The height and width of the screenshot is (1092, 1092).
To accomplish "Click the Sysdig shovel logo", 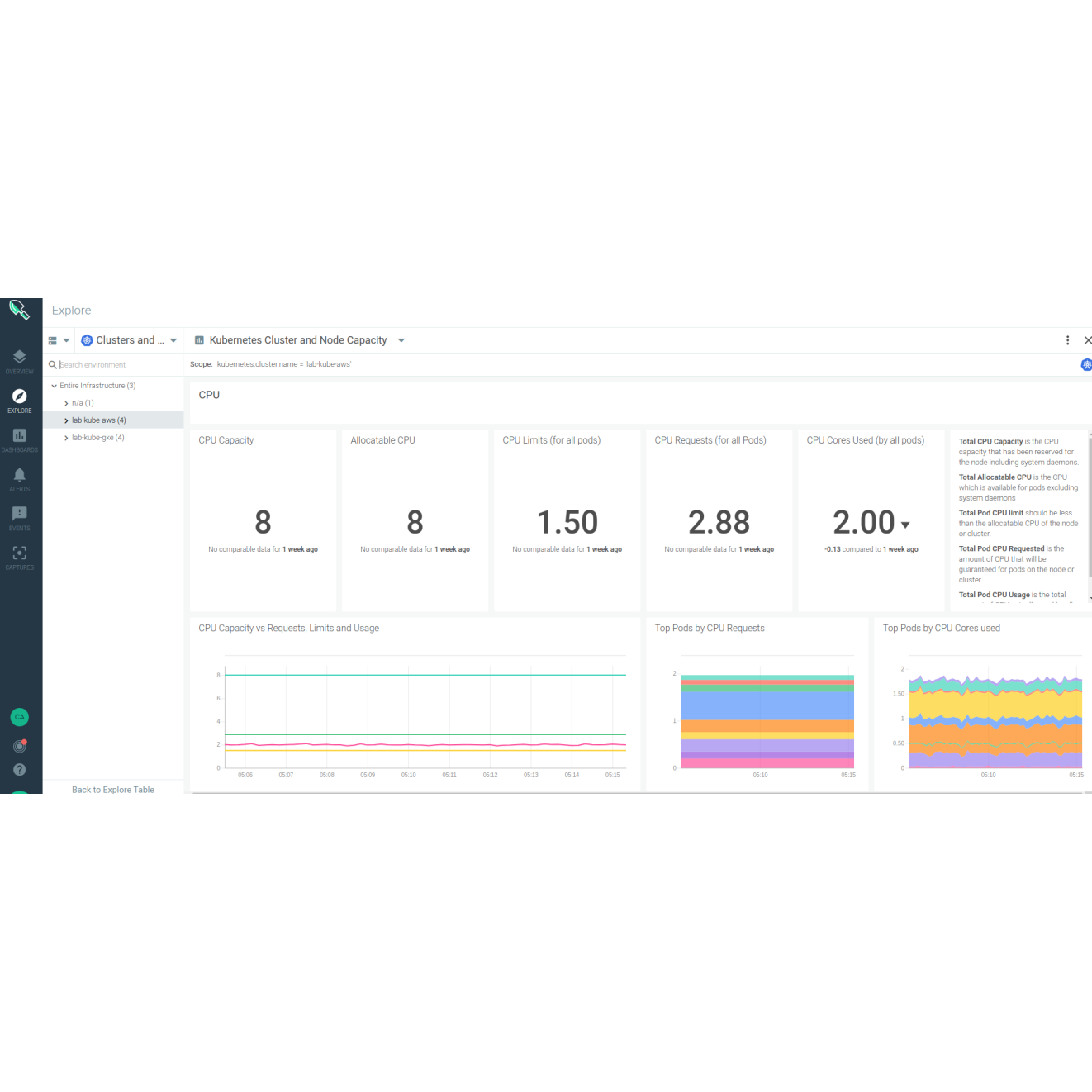I will pos(19,311).
